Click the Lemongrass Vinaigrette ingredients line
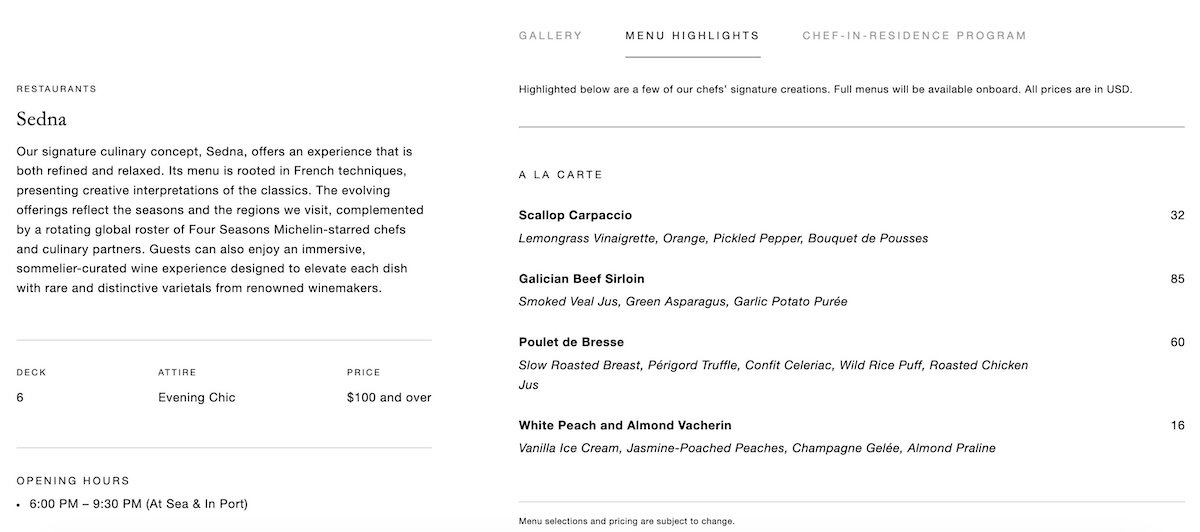Image resolution: width=1200 pixels, height=532 pixels. pyautogui.click(x=723, y=238)
